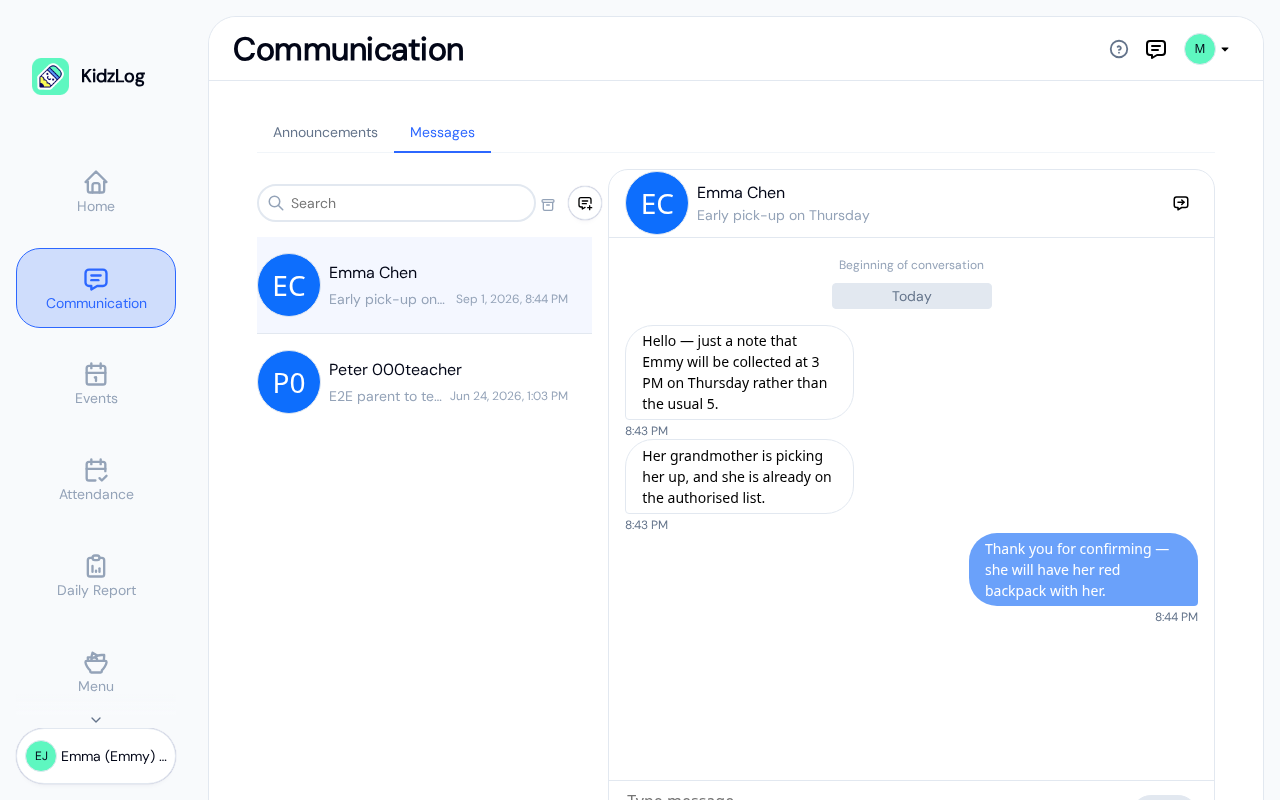Click the Today date label
1280x800 pixels.
point(912,296)
